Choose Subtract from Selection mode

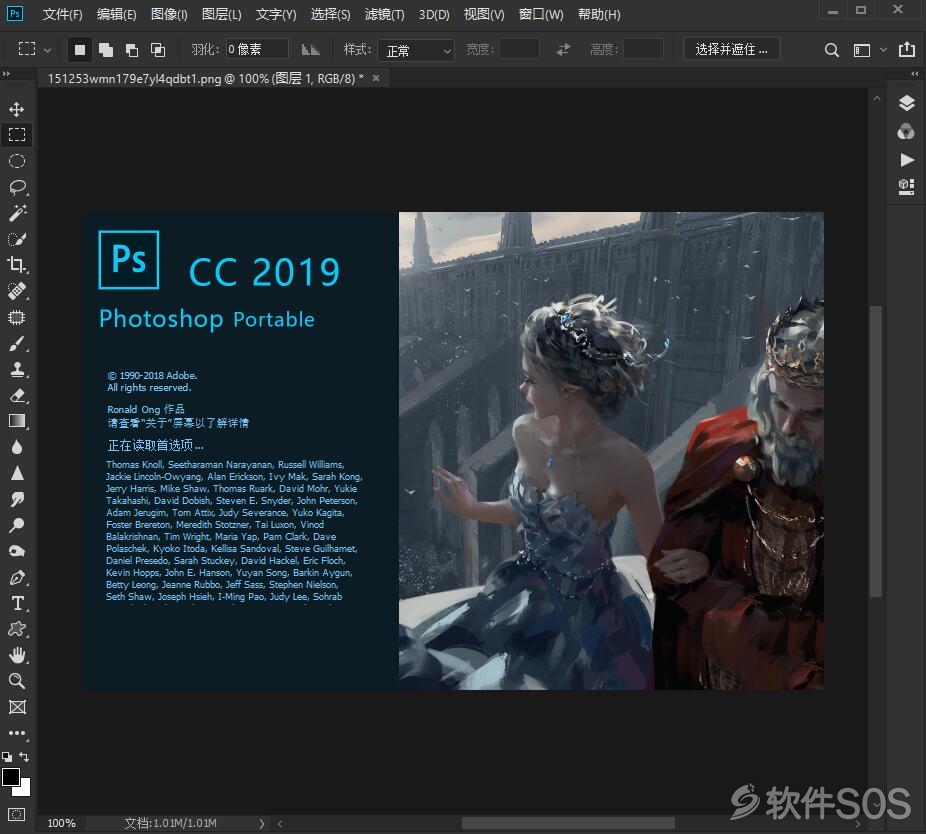tap(132, 50)
